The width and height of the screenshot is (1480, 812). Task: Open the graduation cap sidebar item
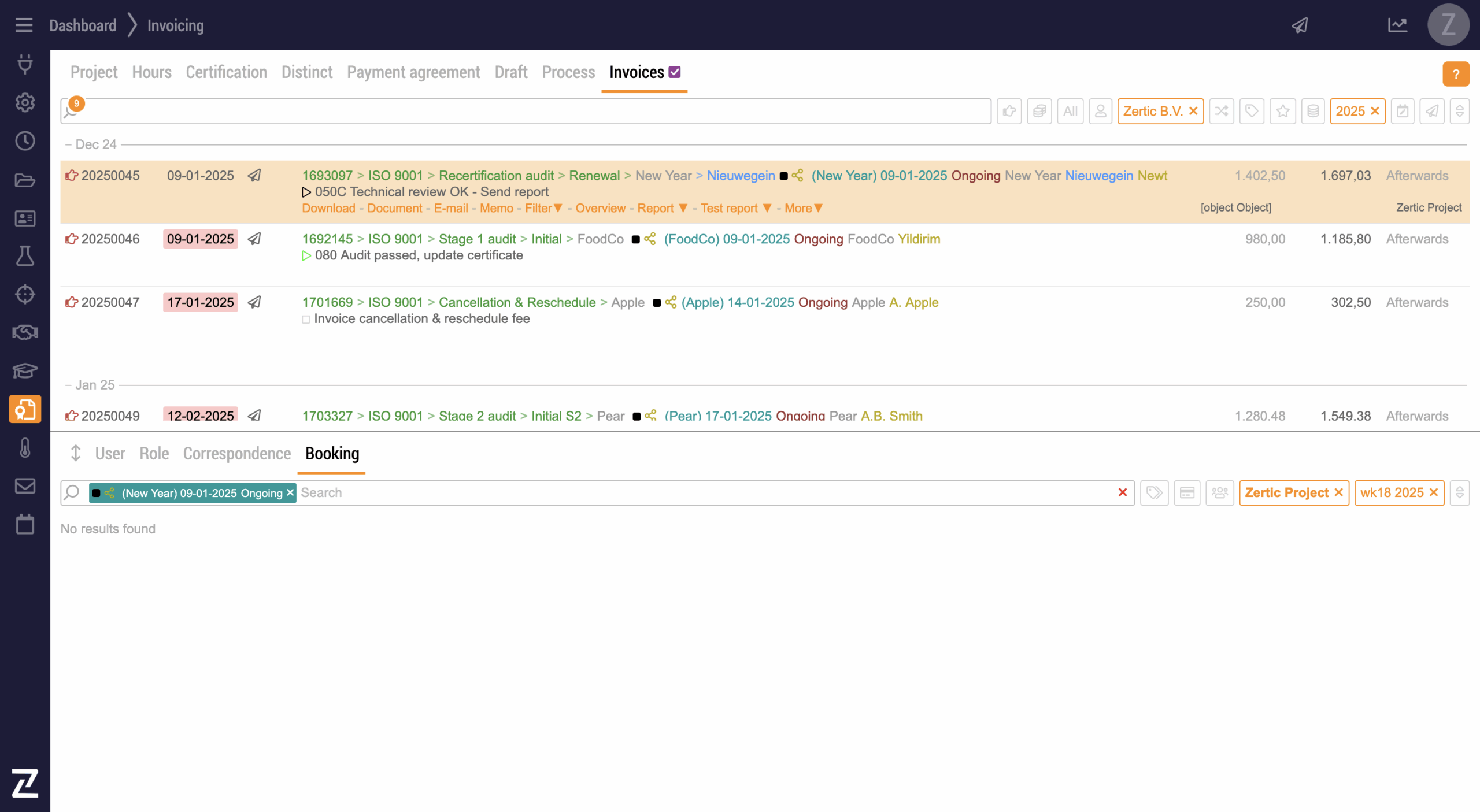click(25, 370)
